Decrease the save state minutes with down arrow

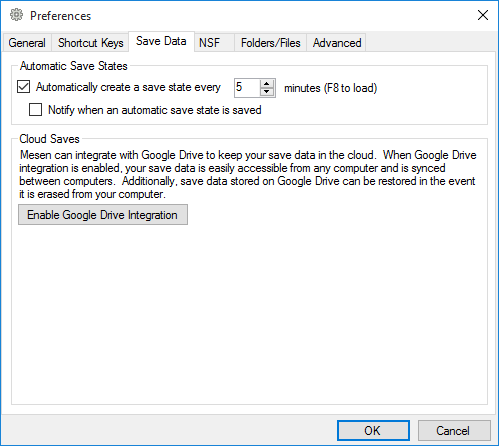coord(267,92)
